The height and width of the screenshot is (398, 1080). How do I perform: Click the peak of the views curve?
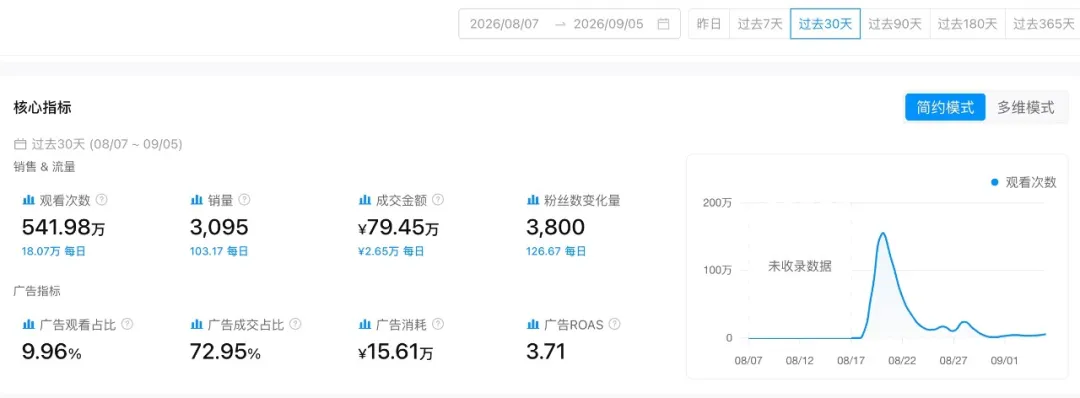[x=882, y=233]
